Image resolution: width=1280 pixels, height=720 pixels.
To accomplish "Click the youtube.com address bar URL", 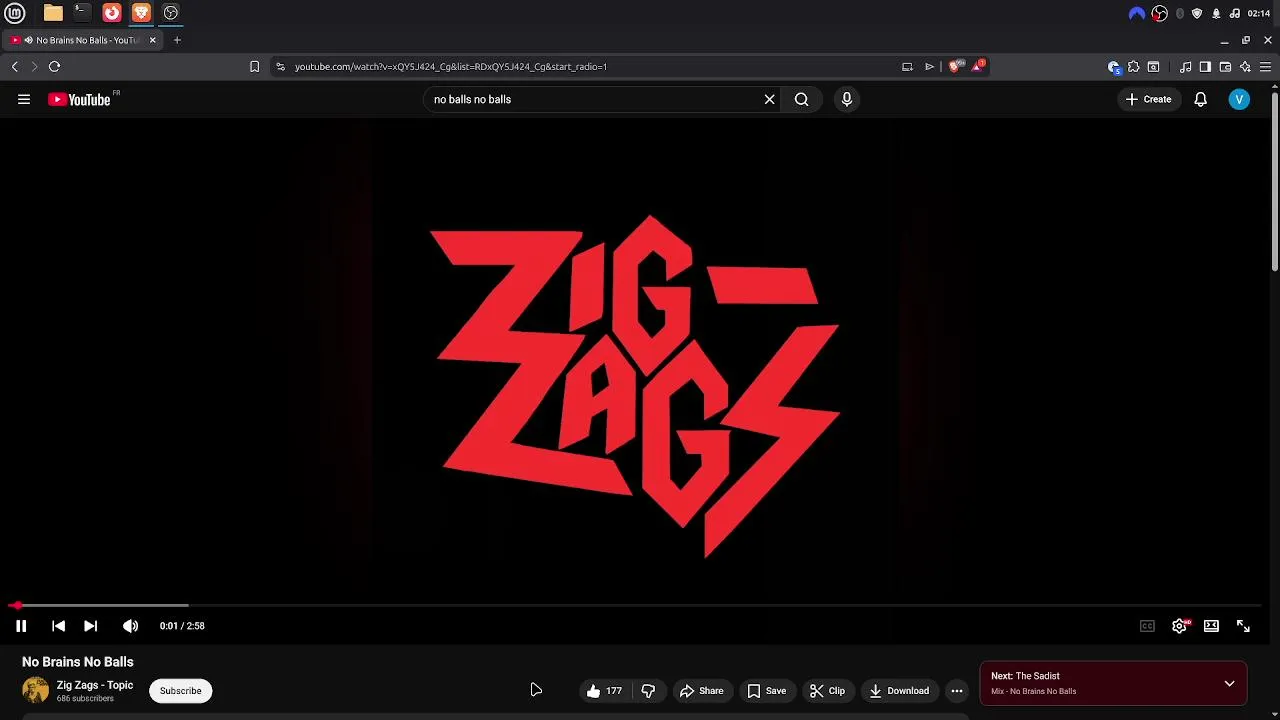I will click(x=451, y=67).
